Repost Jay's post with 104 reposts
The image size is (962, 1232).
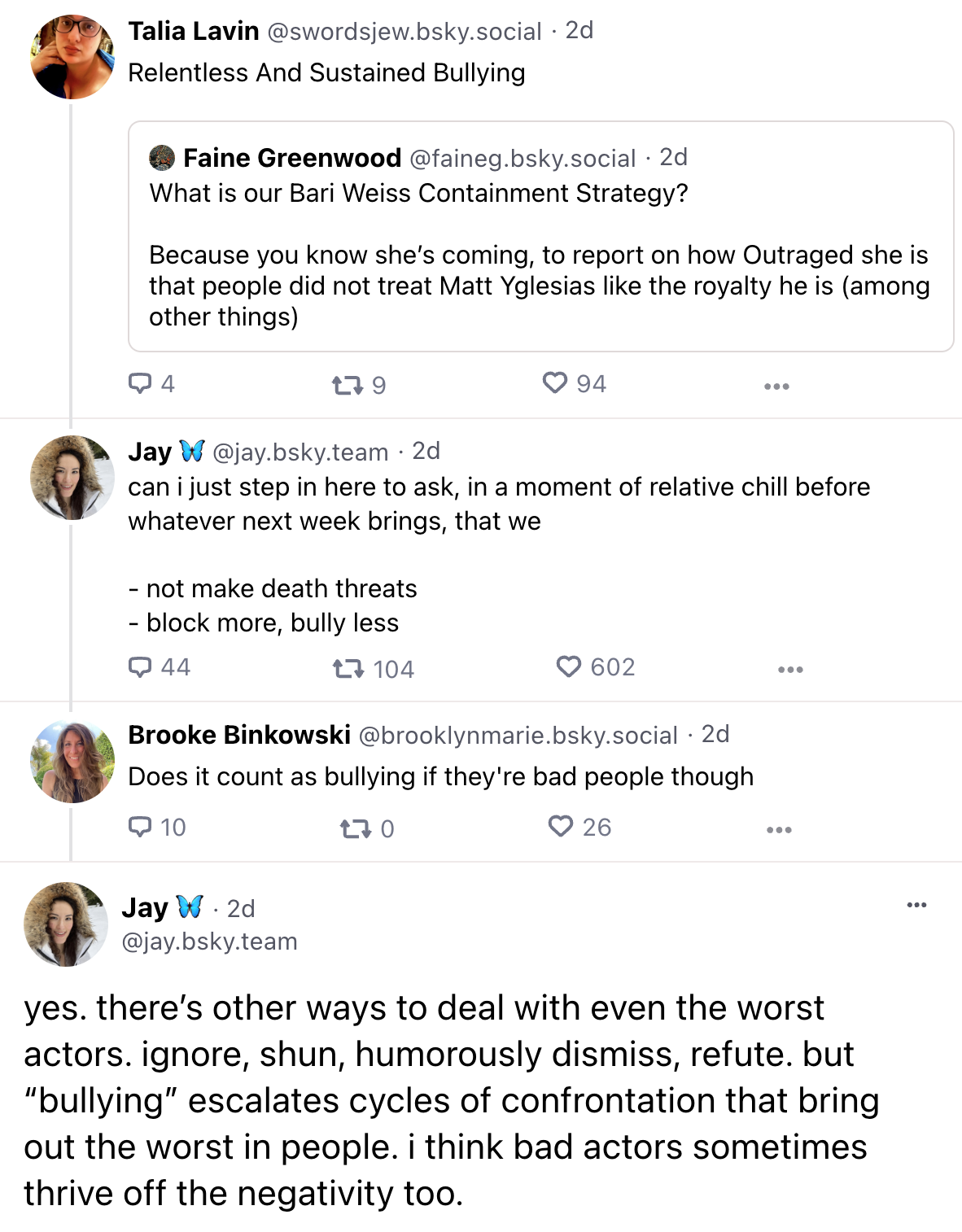[x=348, y=669]
